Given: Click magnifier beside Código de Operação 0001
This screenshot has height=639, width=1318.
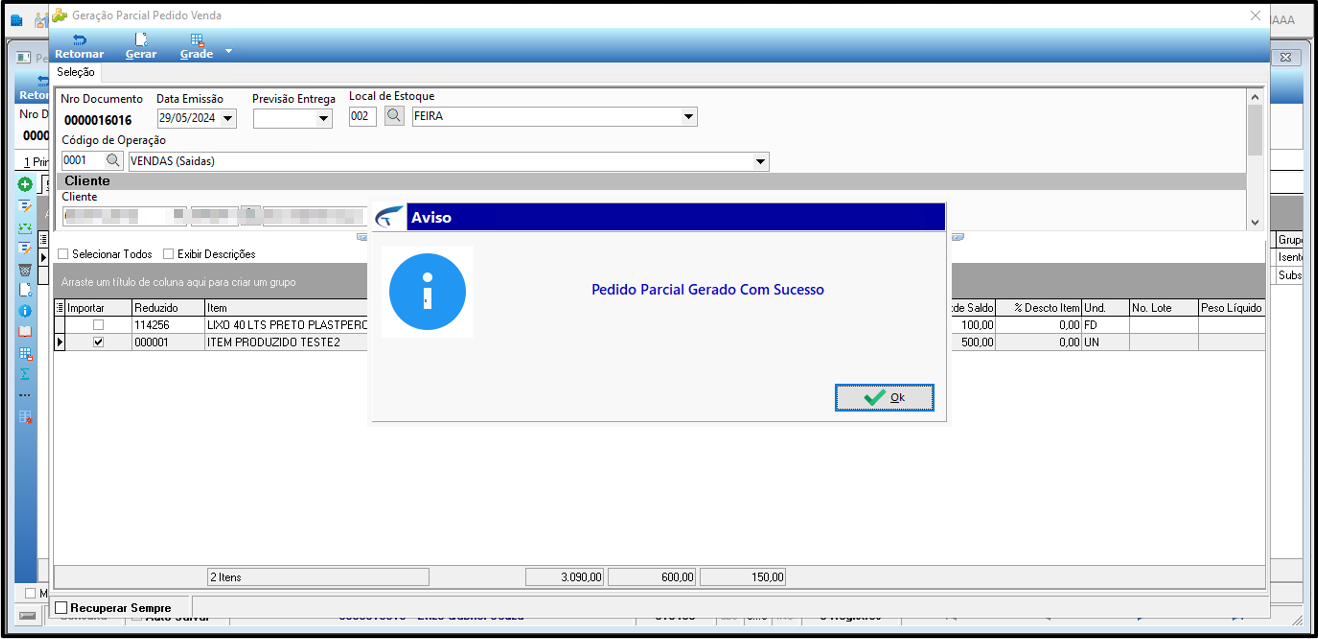Looking at the screenshot, I should [113, 161].
